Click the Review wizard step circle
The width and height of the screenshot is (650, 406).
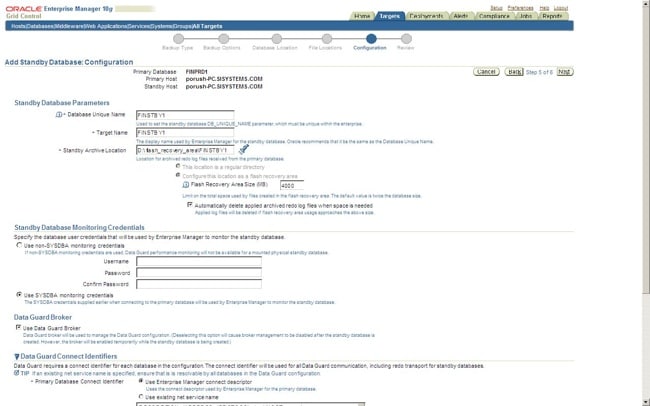pyautogui.click(x=406, y=39)
